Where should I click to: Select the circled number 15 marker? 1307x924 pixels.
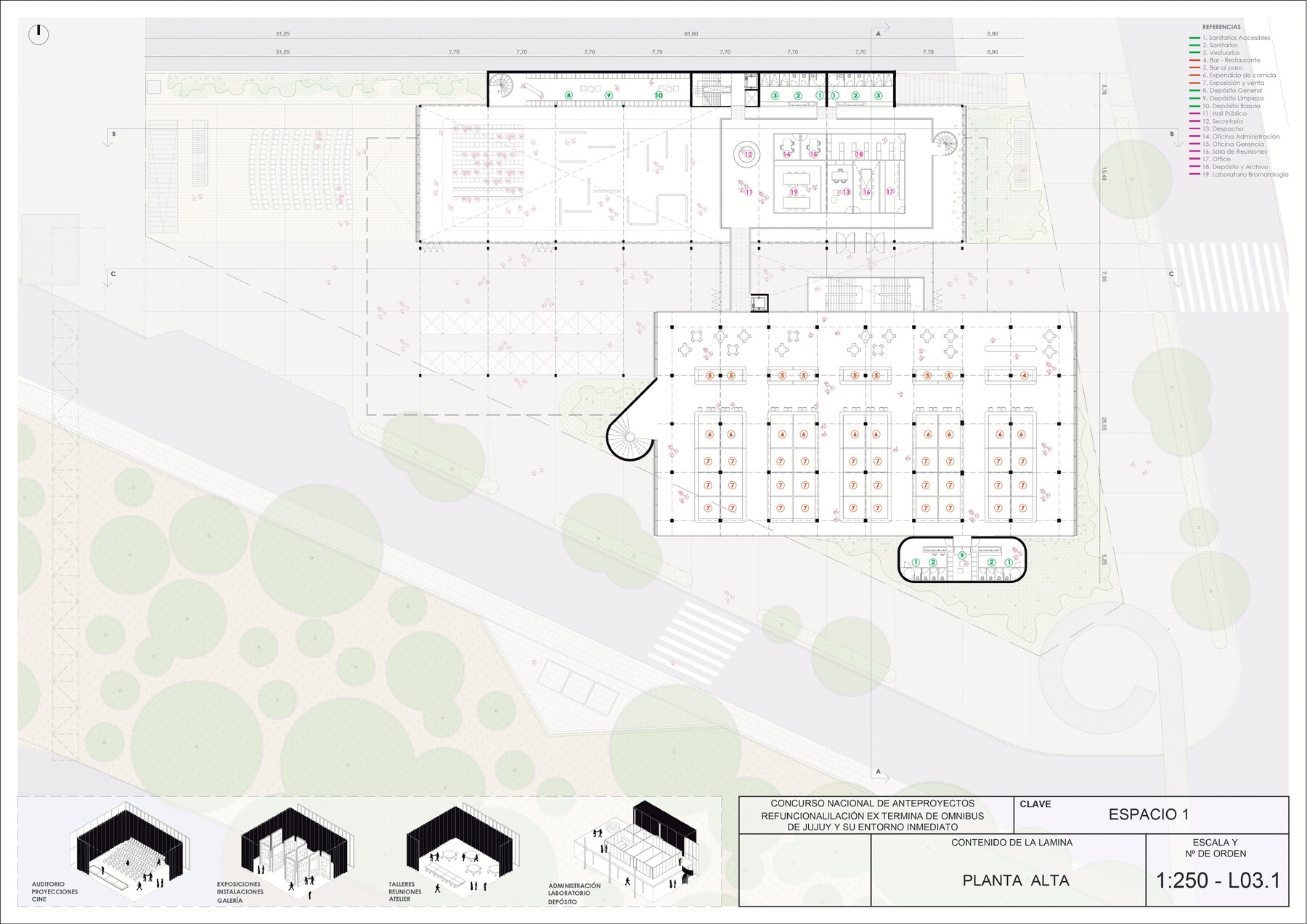[x=813, y=154]
